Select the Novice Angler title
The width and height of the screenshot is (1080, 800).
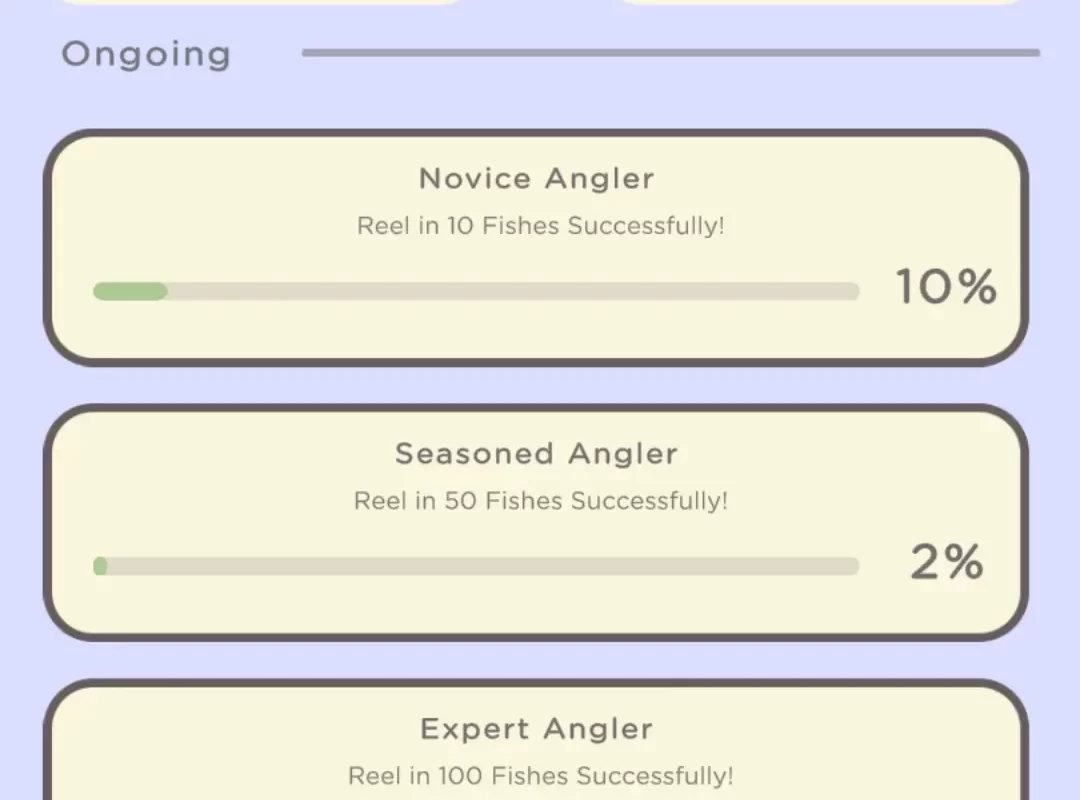click(x=537, y=179)
